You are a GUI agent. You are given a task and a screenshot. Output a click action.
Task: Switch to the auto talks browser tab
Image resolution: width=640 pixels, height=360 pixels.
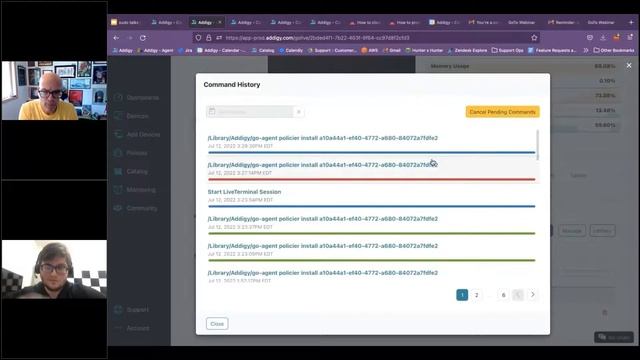pos(126,22)
